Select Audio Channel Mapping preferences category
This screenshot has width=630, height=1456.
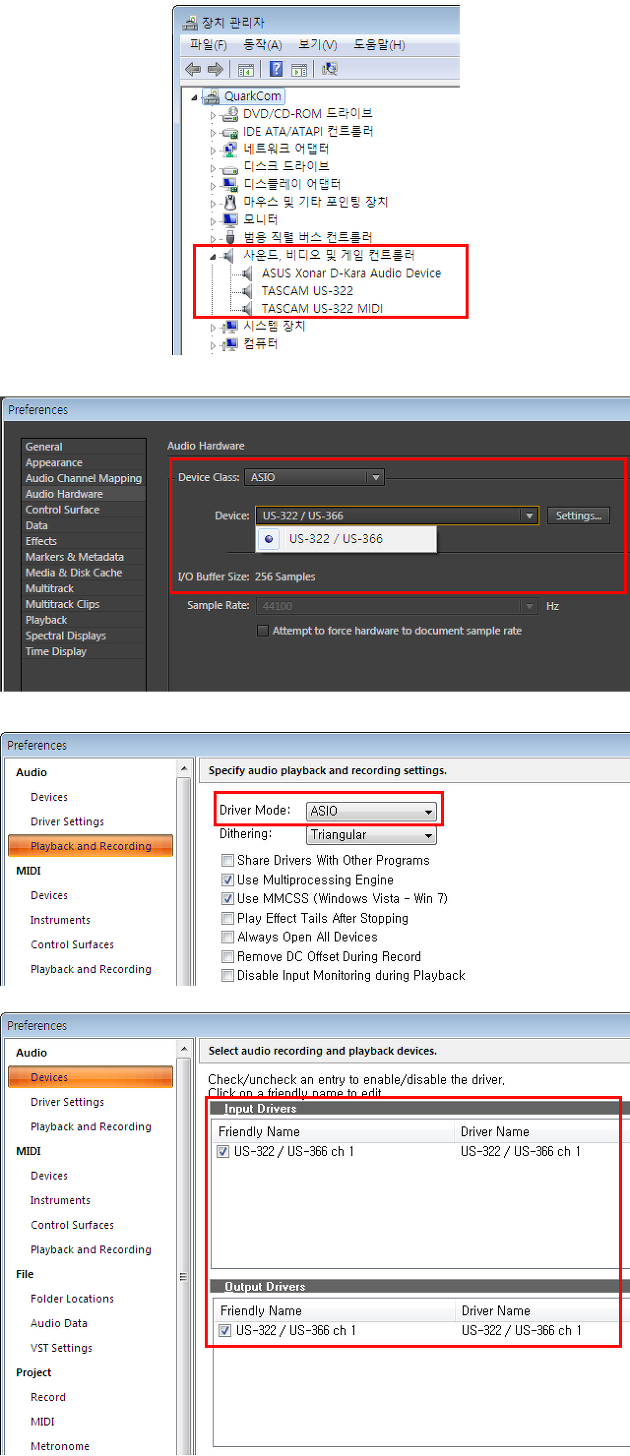[x=84, y=478]
